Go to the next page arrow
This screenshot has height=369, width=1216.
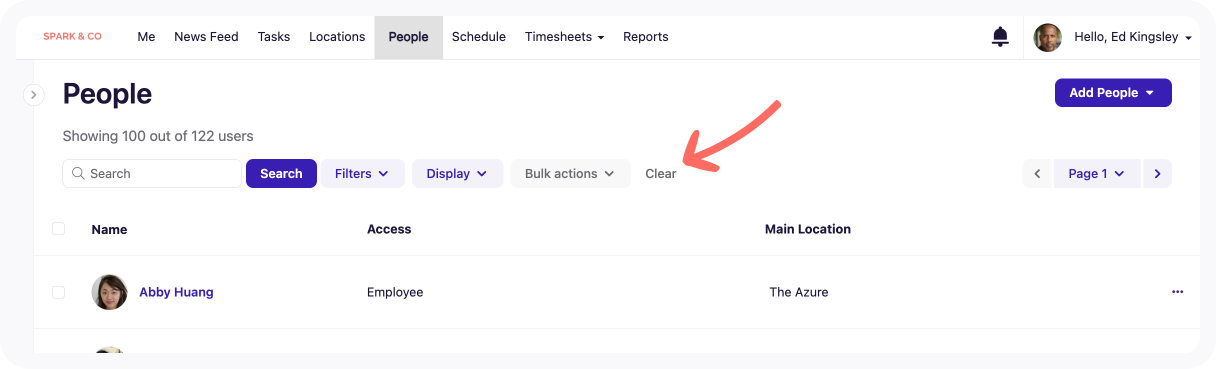click(1157, 173)
